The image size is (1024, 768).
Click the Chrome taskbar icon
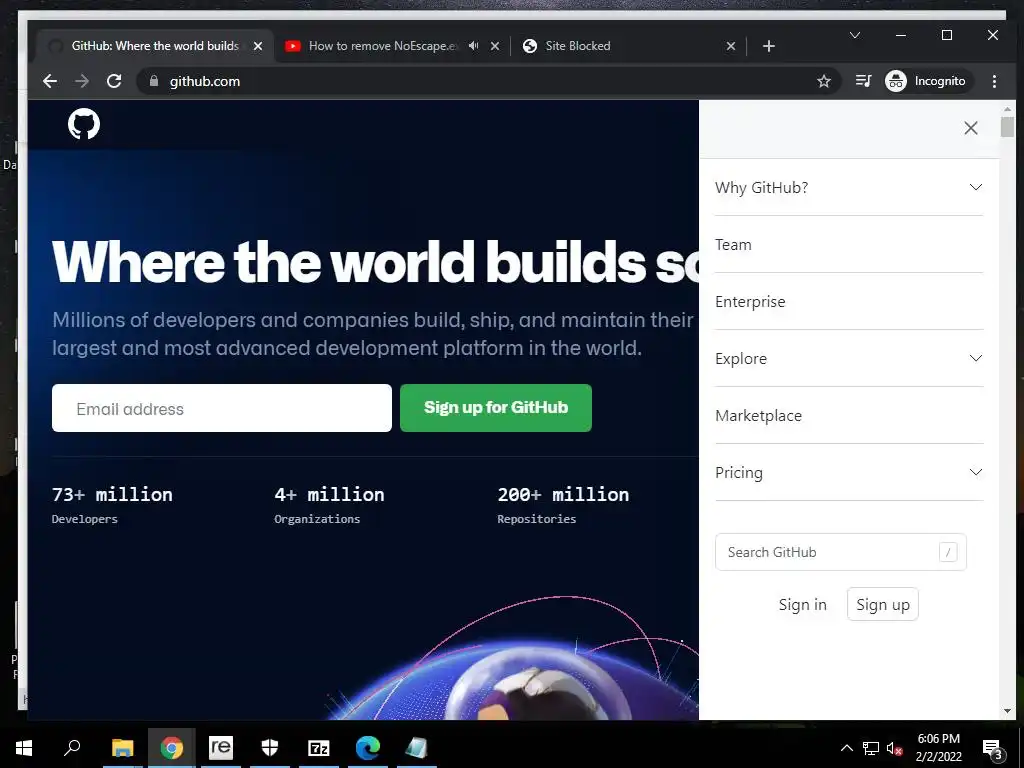pos(172,748)
